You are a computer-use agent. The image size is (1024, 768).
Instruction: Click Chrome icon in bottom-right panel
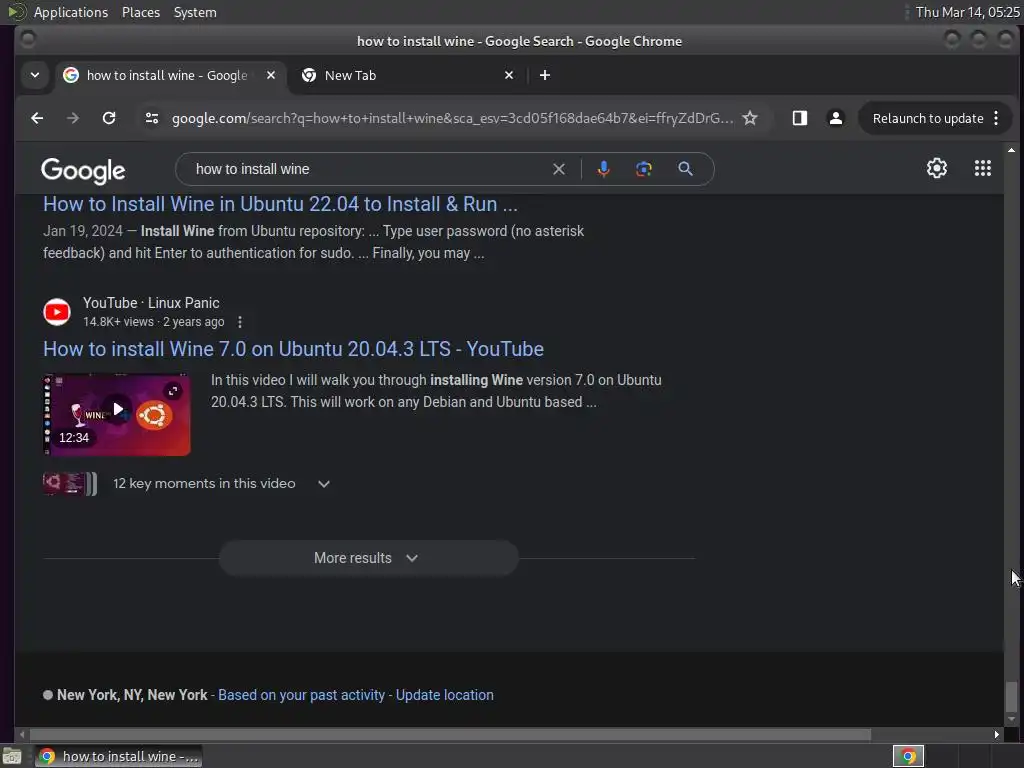908,756
